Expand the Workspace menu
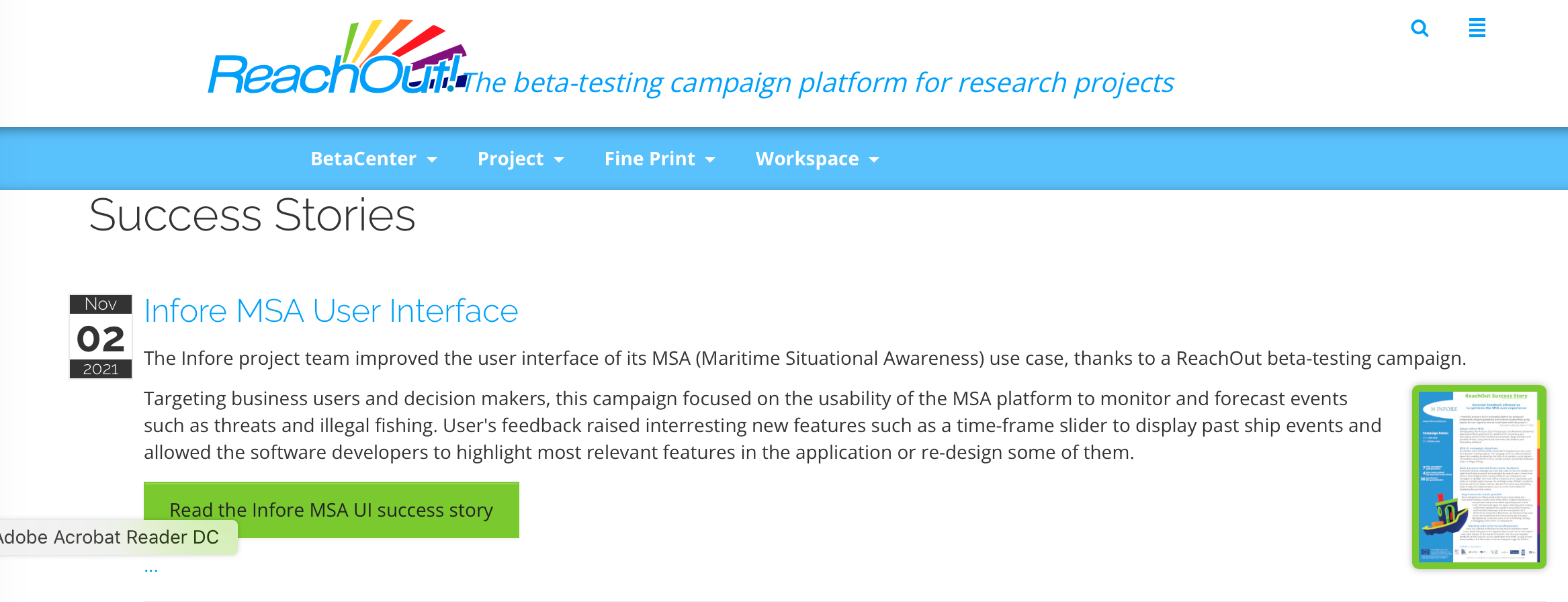This screenshot has height=602, width=1568. tap(817, 159)
